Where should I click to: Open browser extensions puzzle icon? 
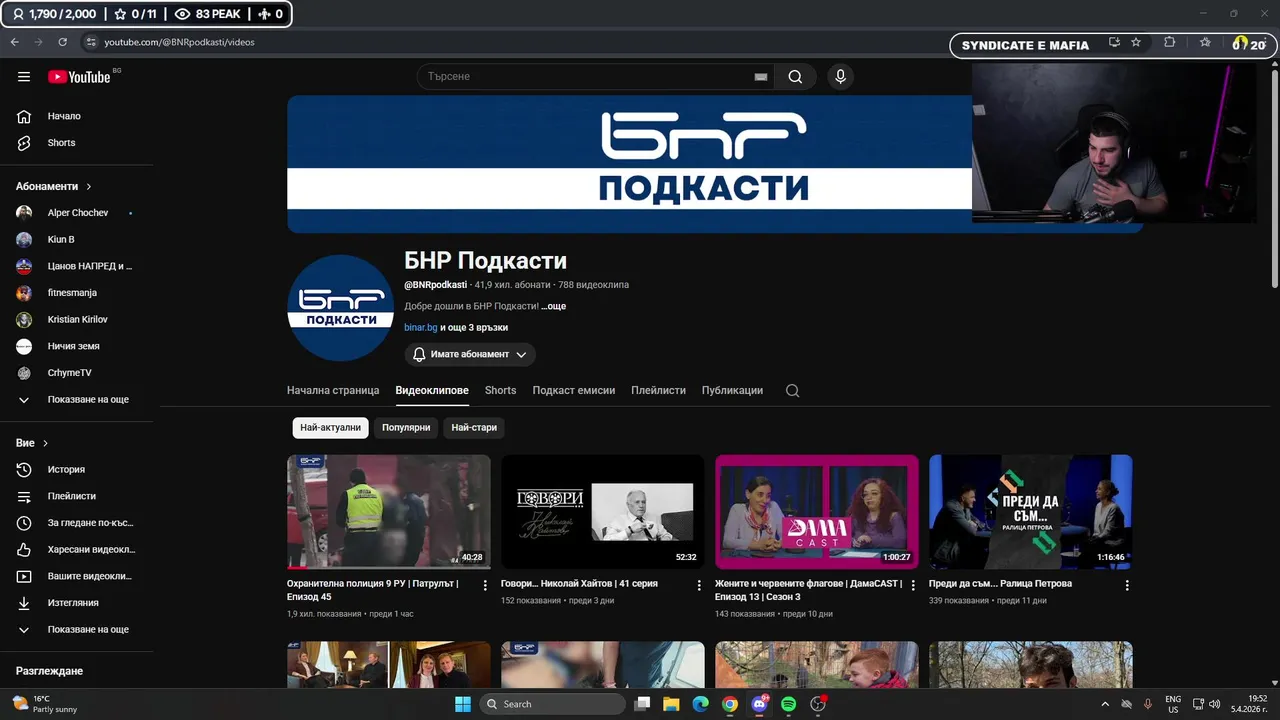click(1169, 42)
